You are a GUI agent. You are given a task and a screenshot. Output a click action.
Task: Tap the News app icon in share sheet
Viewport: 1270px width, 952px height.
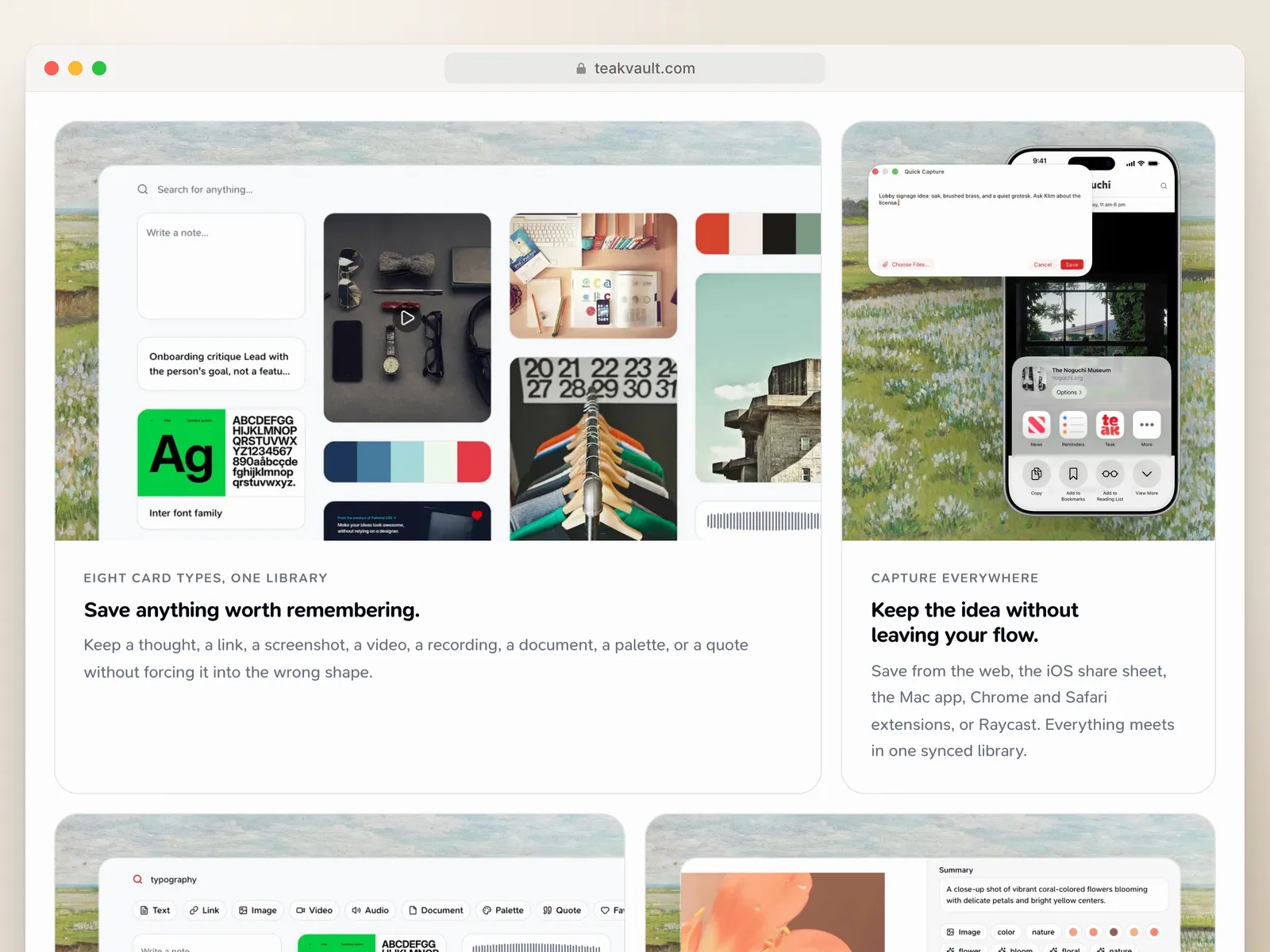(x=1037, y=425)
